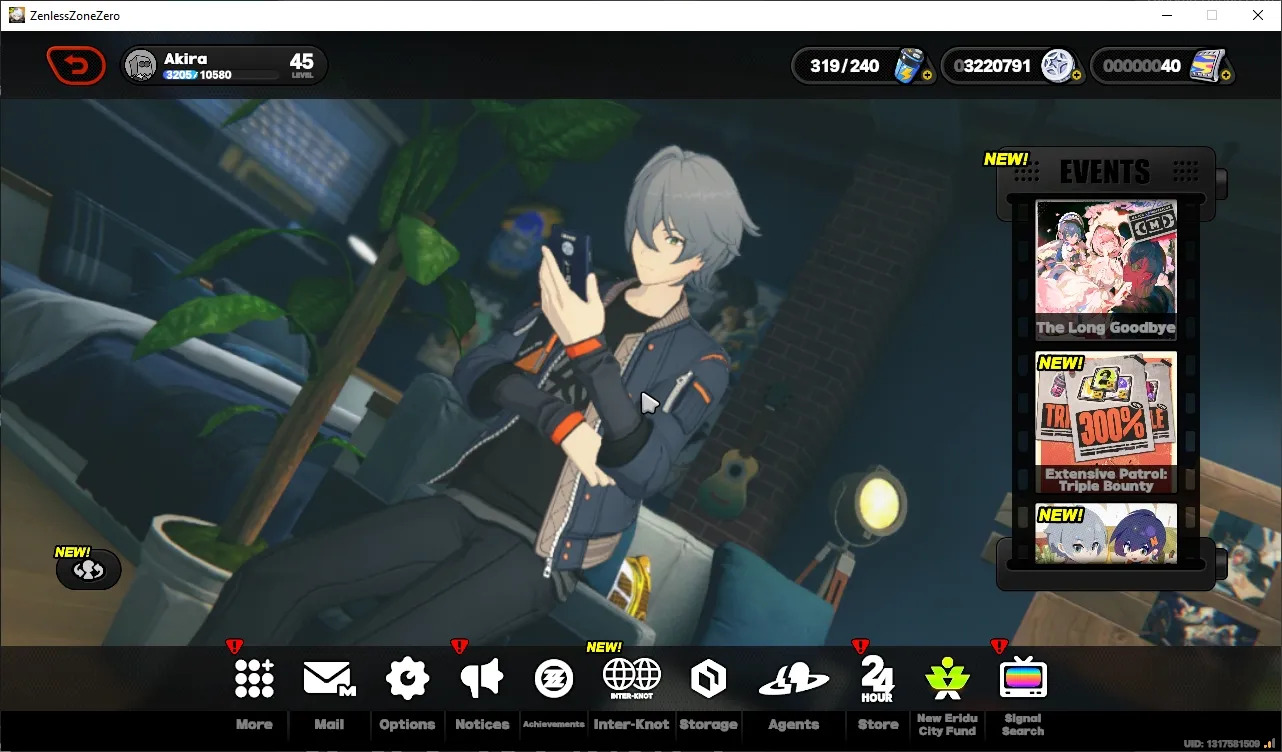
Task: Minimize the ZenlessZoneZero window
Action: [1166, 15]
